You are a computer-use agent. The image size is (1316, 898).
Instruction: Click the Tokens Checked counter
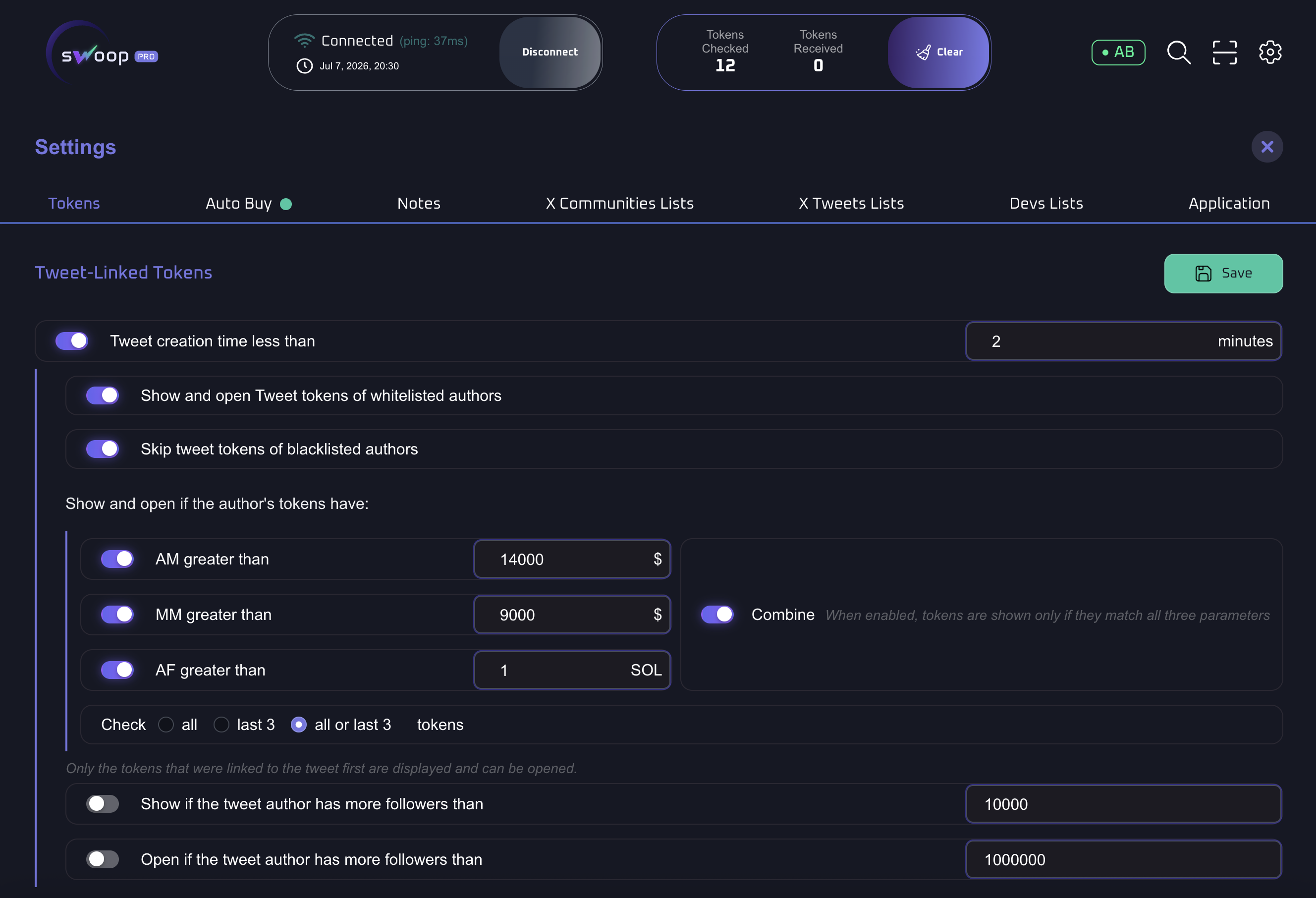pyautogui.click(x=725, y=52)
